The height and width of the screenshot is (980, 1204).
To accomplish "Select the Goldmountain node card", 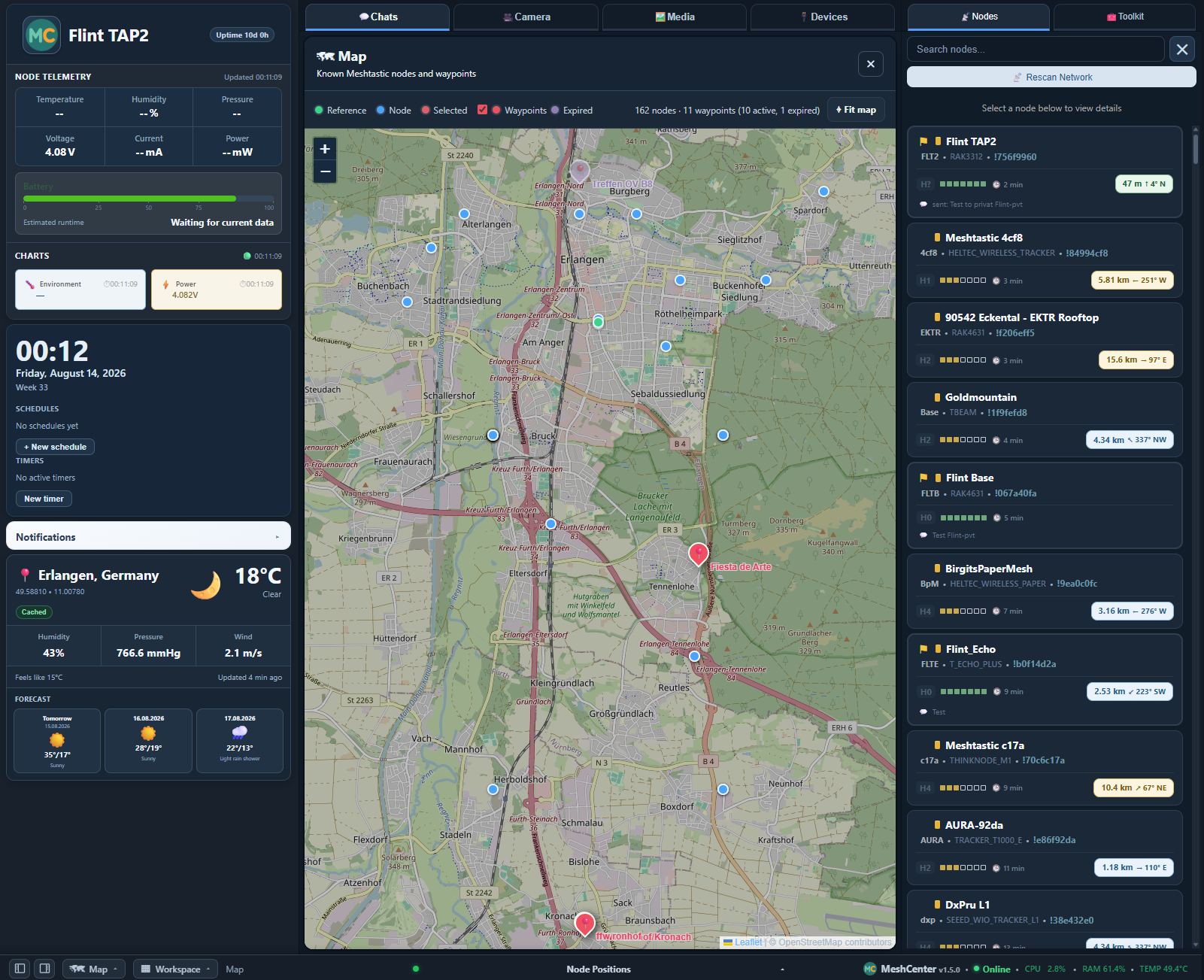I will coord(1045,420).
